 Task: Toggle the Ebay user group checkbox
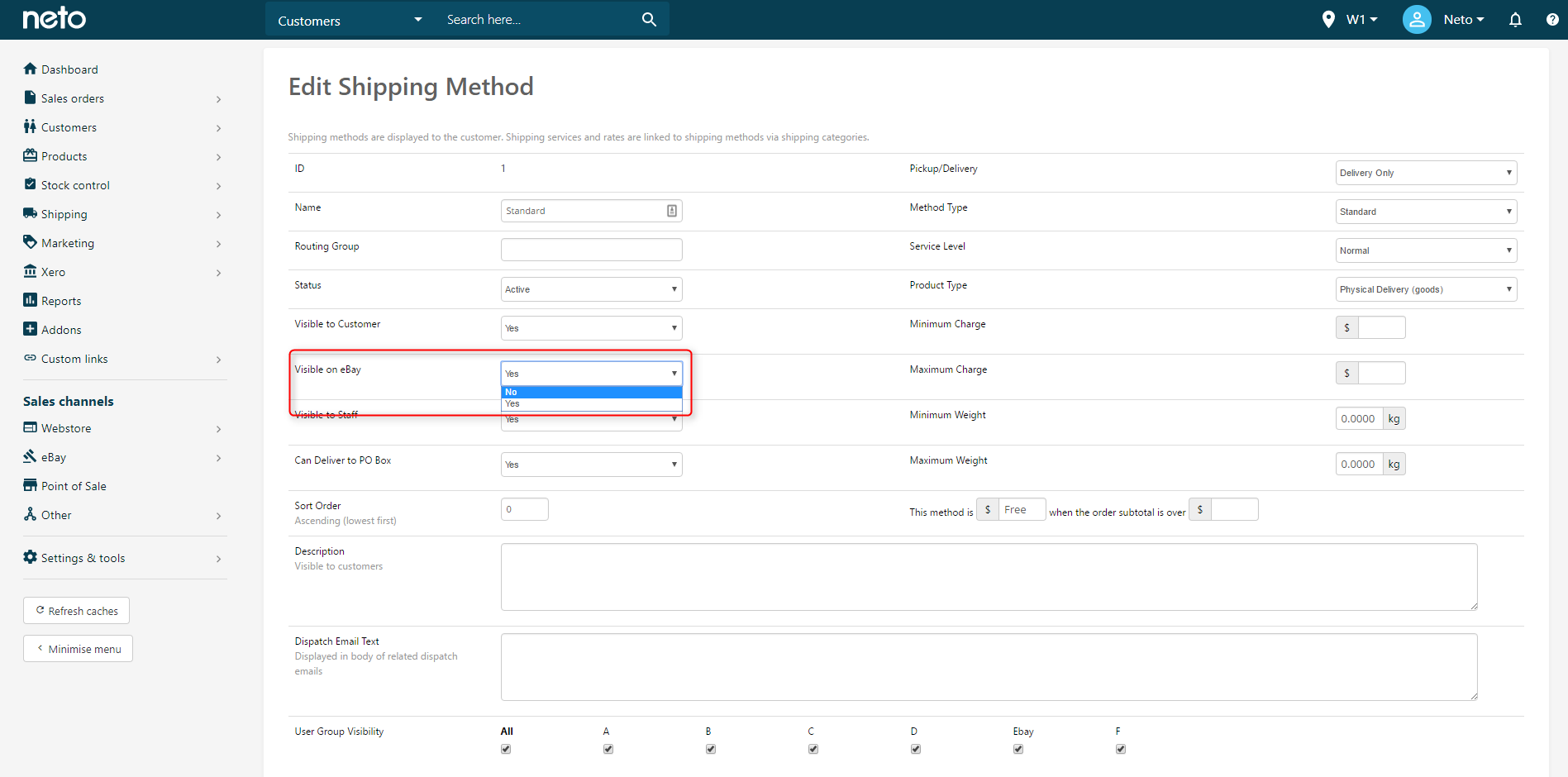pos(1018,749)
